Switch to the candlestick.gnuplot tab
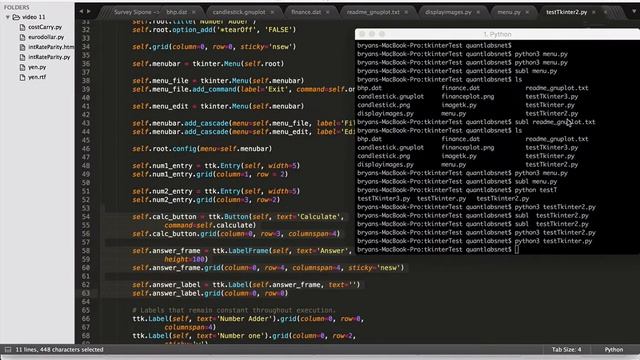The image size is (640, 360). pyautogui.click(x=239, y=12)
